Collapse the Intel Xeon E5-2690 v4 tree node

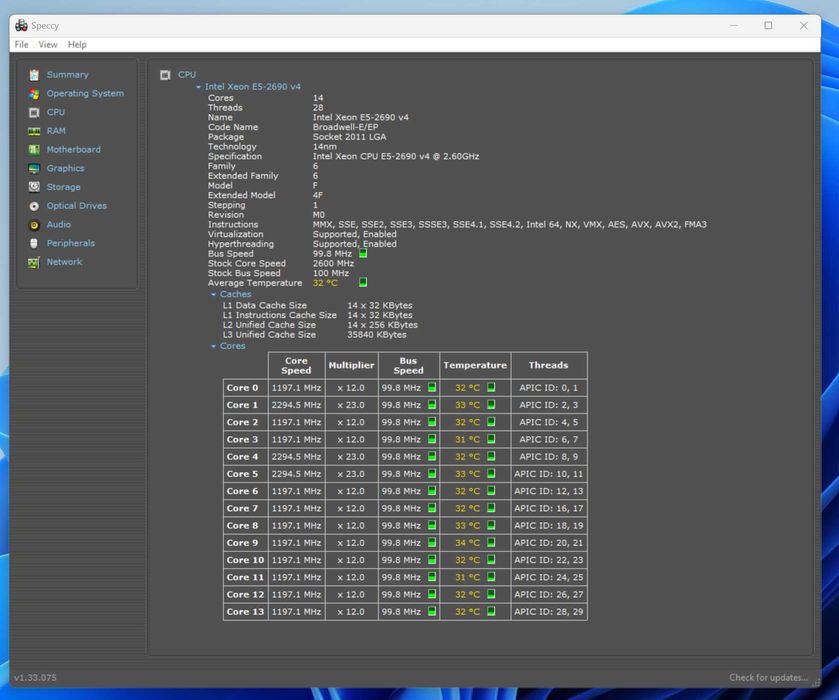point(199,87)
